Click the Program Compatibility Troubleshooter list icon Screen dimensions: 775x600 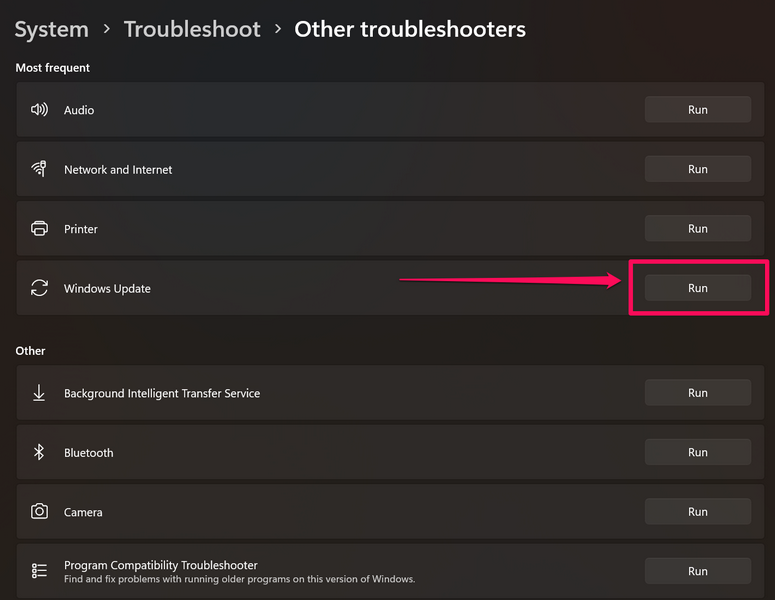pyautogui.click(x=40, y=571)
